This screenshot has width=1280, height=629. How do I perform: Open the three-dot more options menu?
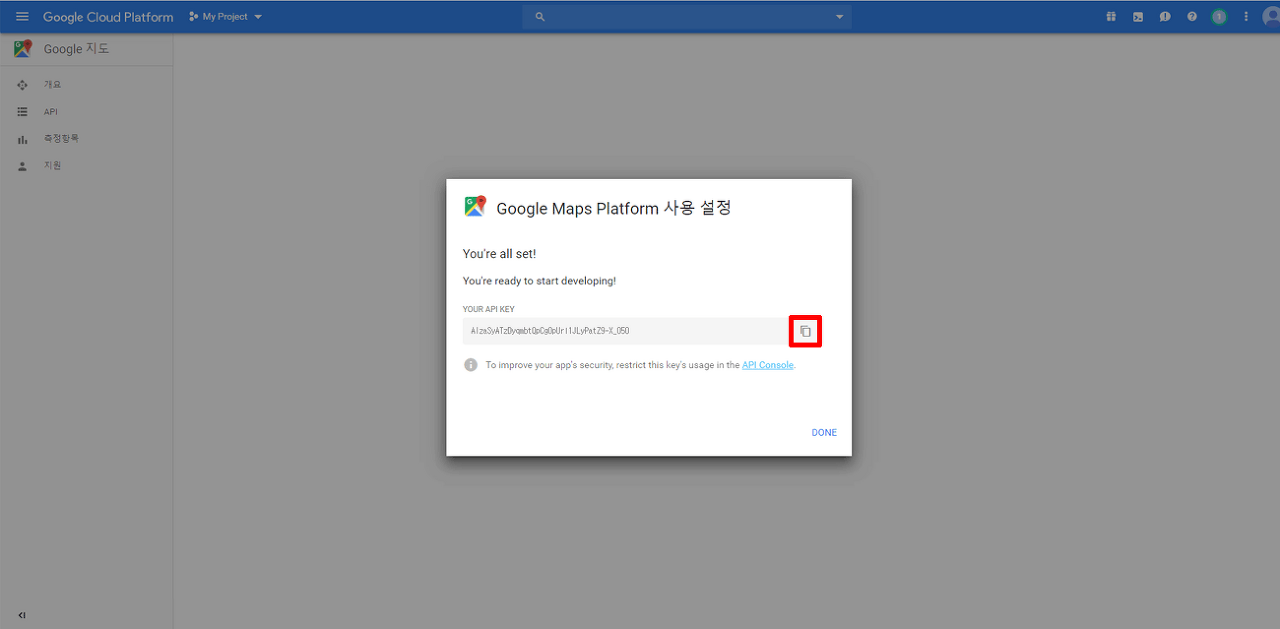(1246, 17)
